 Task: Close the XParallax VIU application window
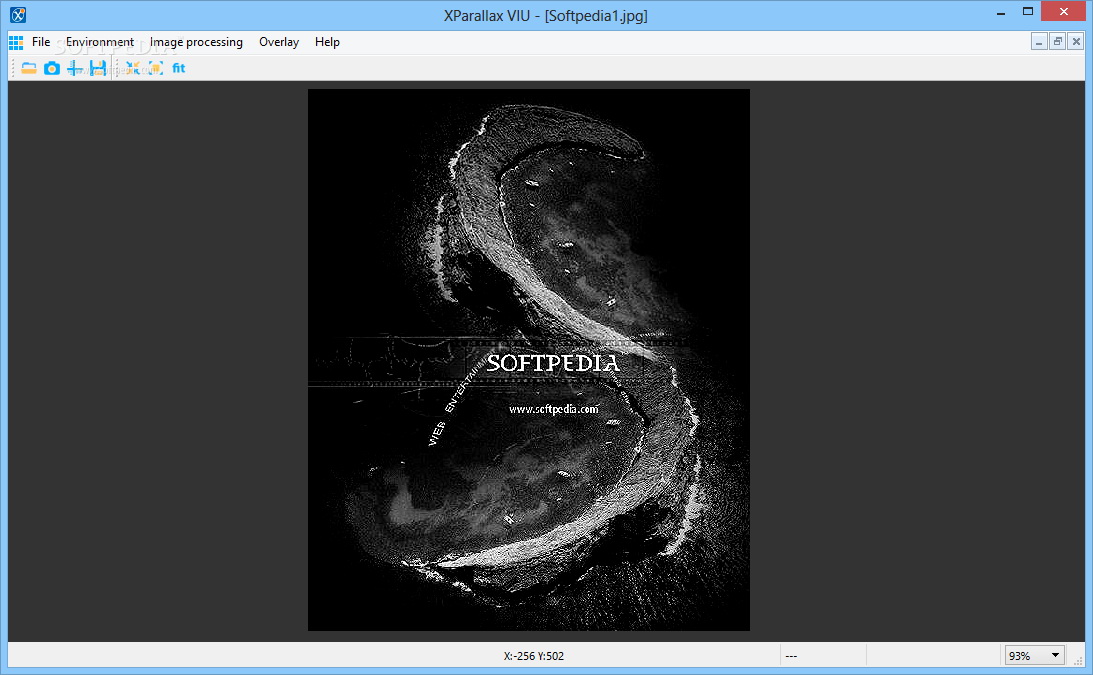point(1064,11)
